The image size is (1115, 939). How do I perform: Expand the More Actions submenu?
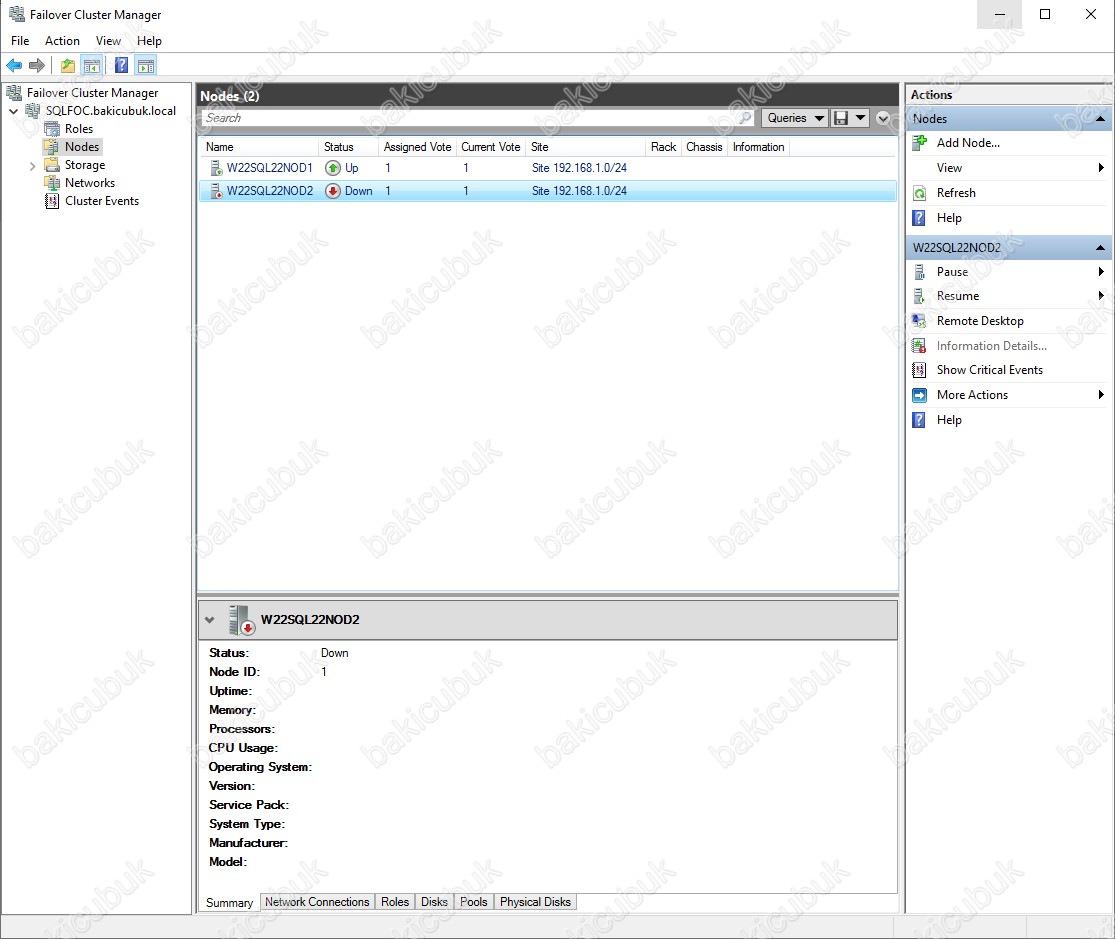click(1100, 395)
